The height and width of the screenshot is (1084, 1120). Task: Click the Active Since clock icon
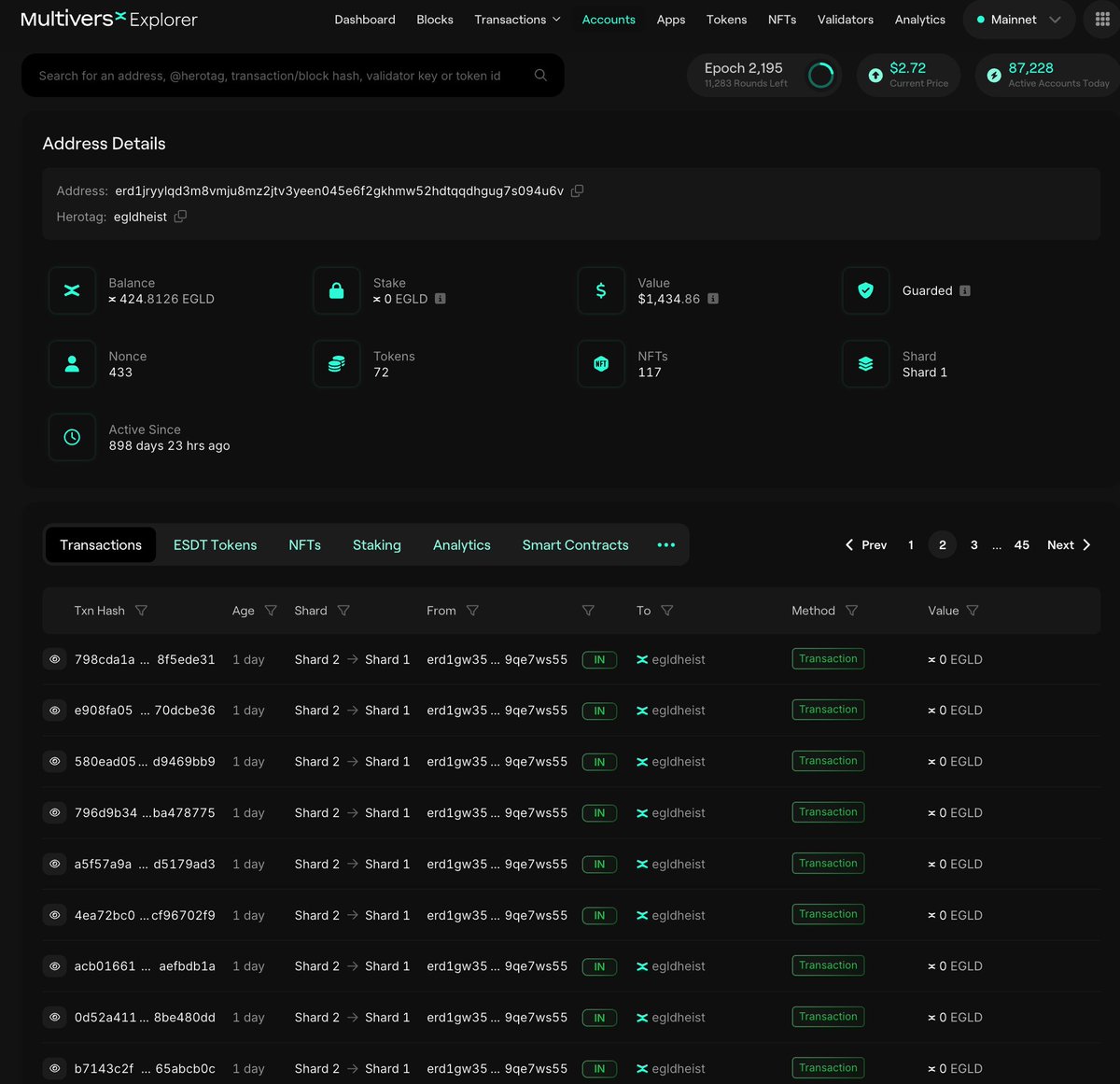click(x=72, y=437)
